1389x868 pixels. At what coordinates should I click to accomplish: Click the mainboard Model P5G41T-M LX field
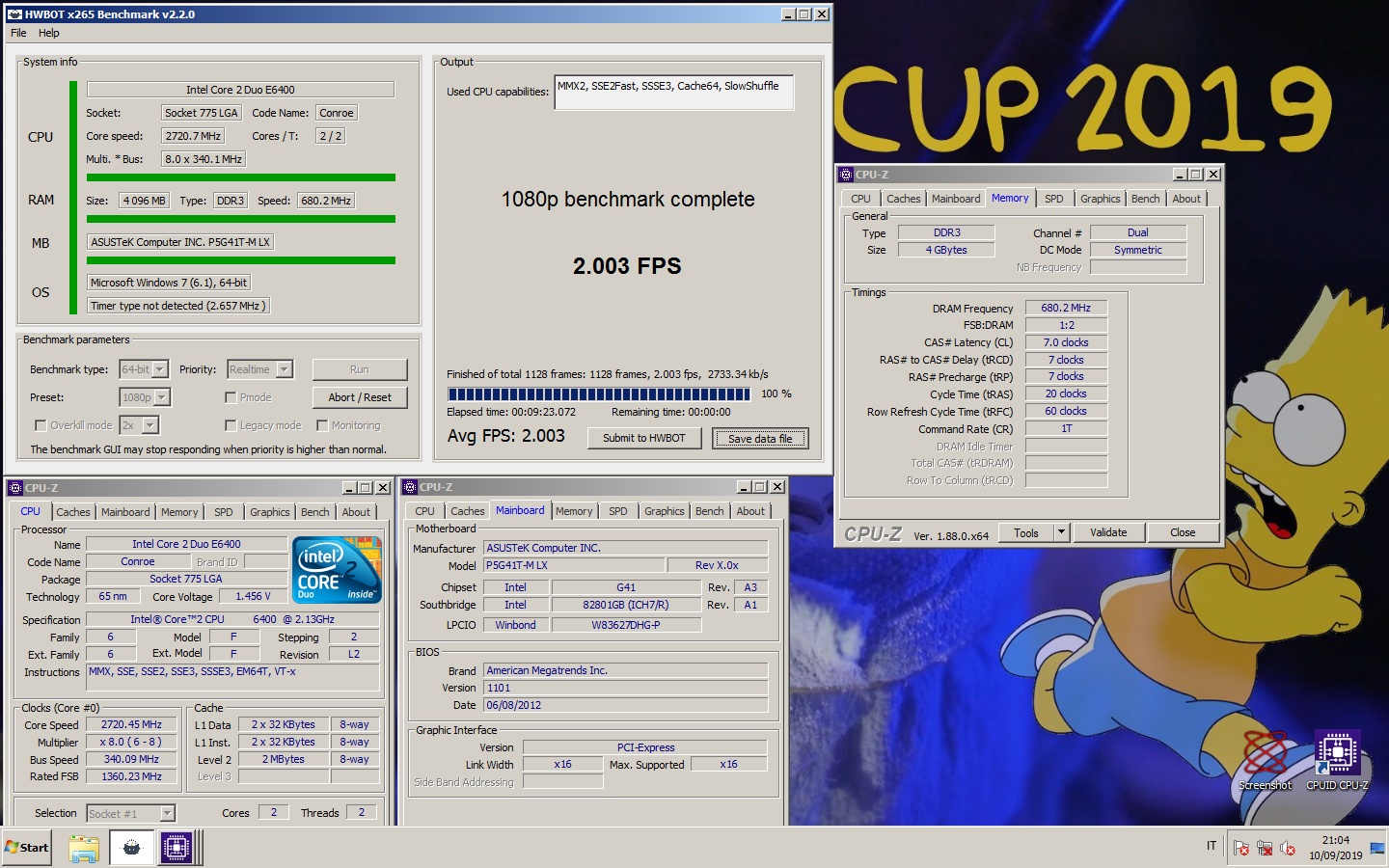click(574, 565)
